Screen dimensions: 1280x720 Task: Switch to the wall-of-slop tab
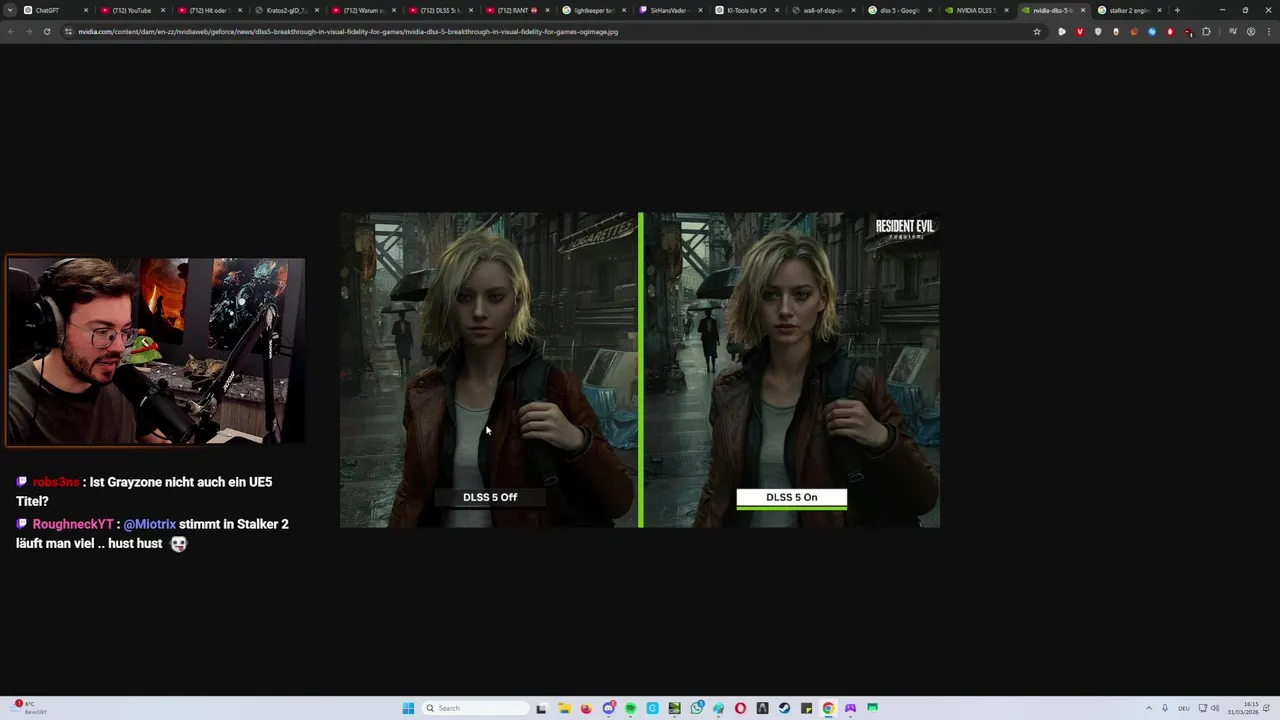(x=822, y=10)
